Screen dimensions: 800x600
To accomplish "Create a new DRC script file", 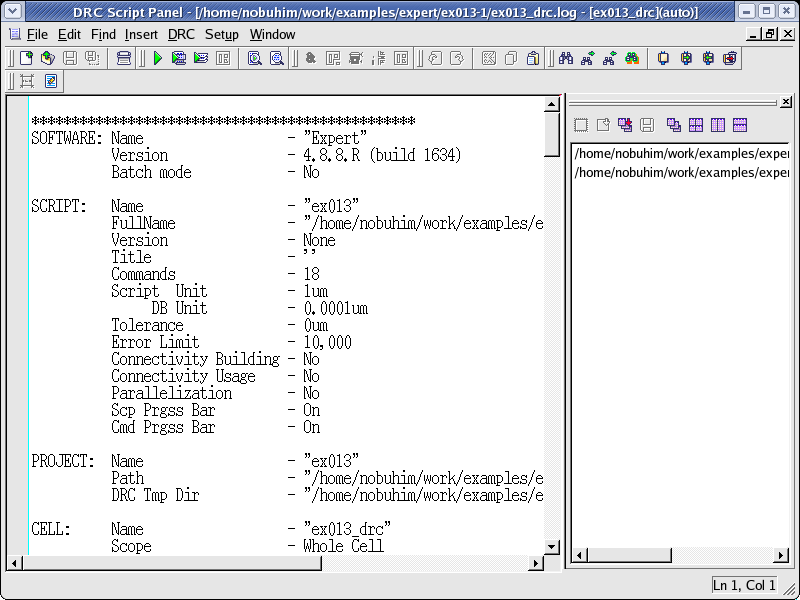I will coord(26,58).
